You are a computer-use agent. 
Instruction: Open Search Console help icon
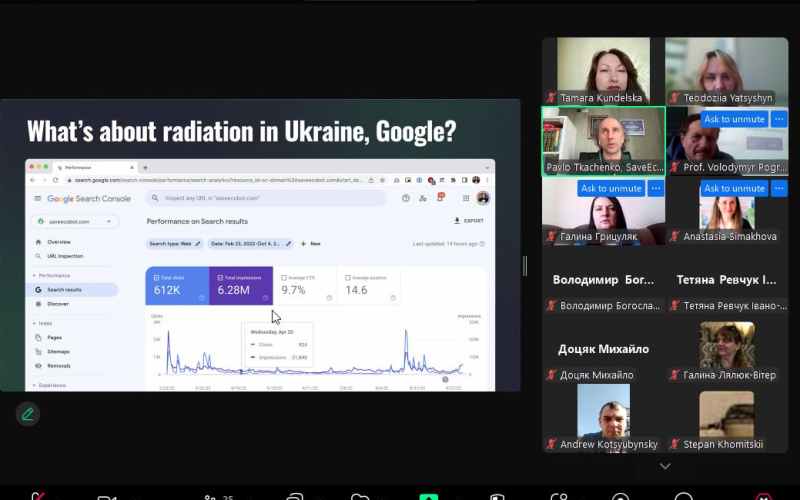pos(406,198)
